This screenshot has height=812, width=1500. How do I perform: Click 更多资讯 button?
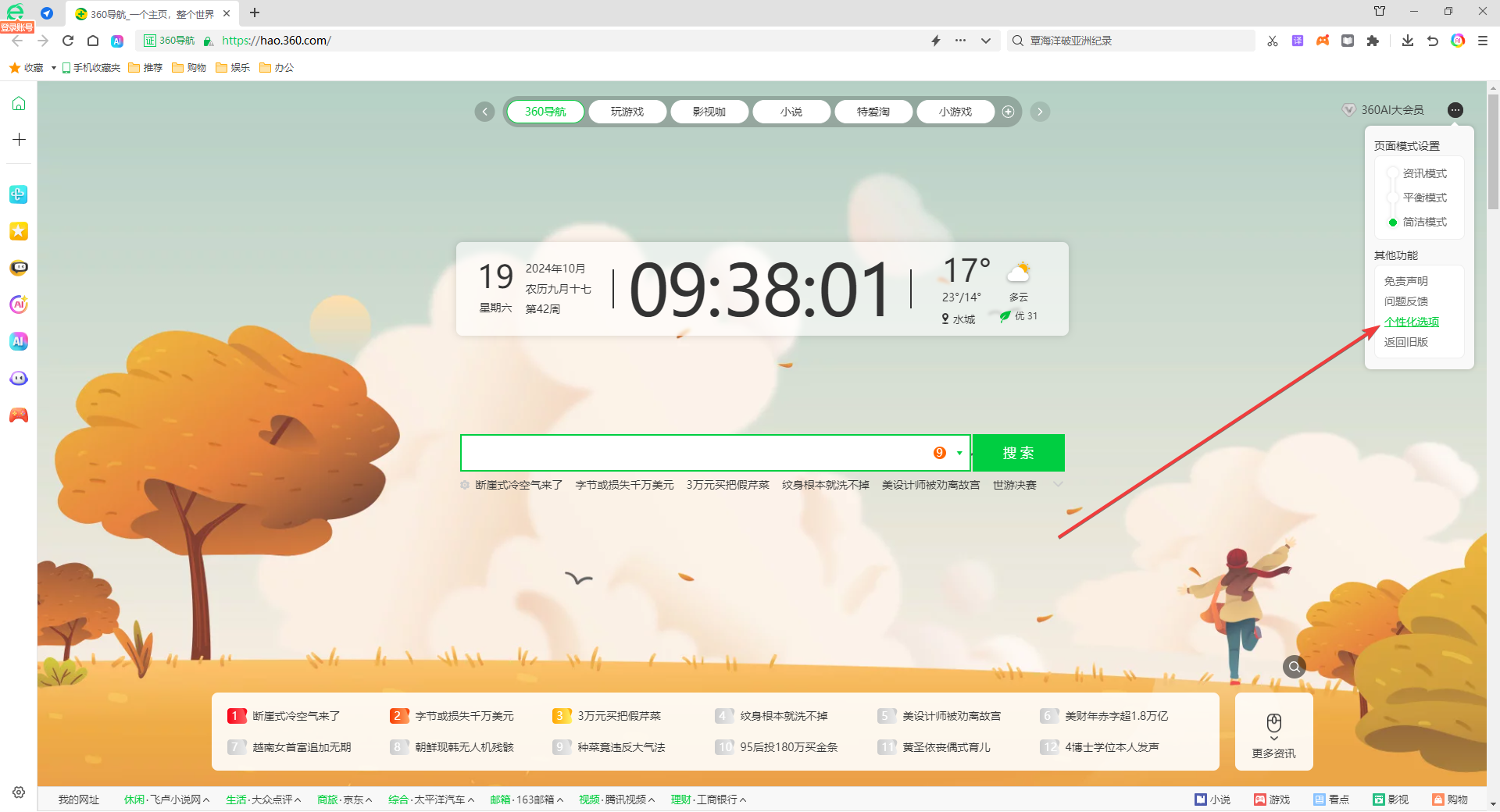(x=1274, y=732)
